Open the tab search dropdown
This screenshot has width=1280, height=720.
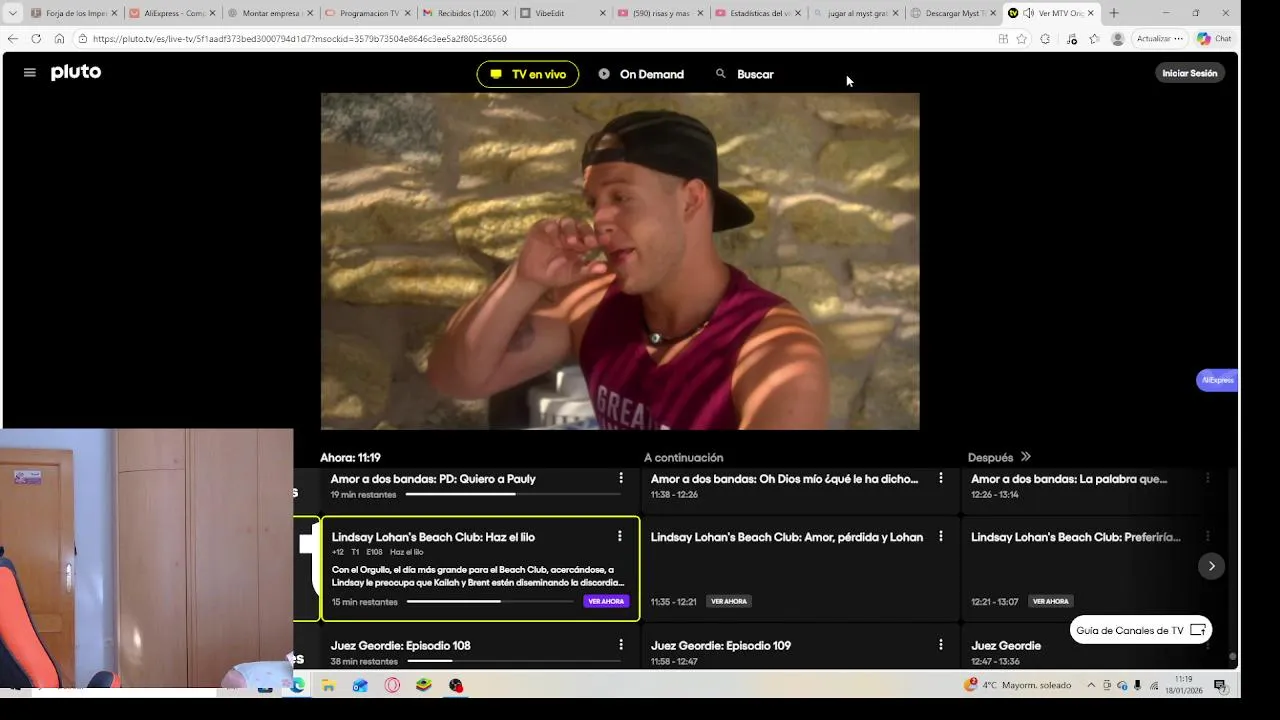point(12,13)
